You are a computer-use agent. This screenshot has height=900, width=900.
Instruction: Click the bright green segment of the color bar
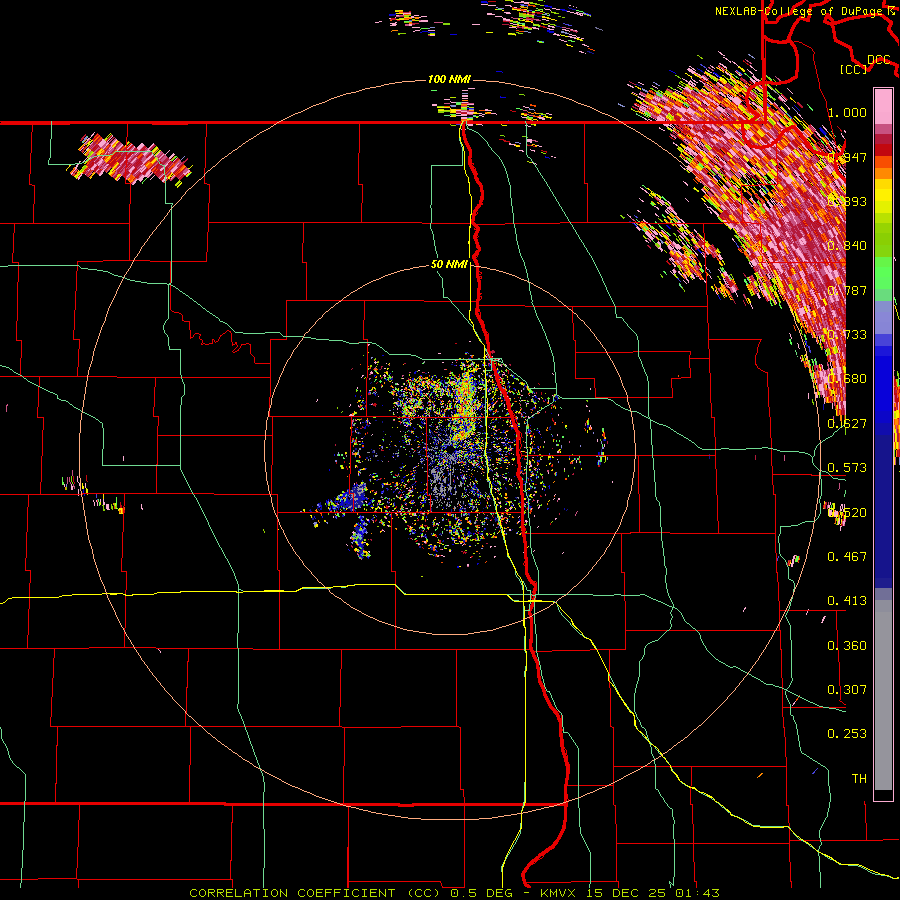click(x=883, y=273)
